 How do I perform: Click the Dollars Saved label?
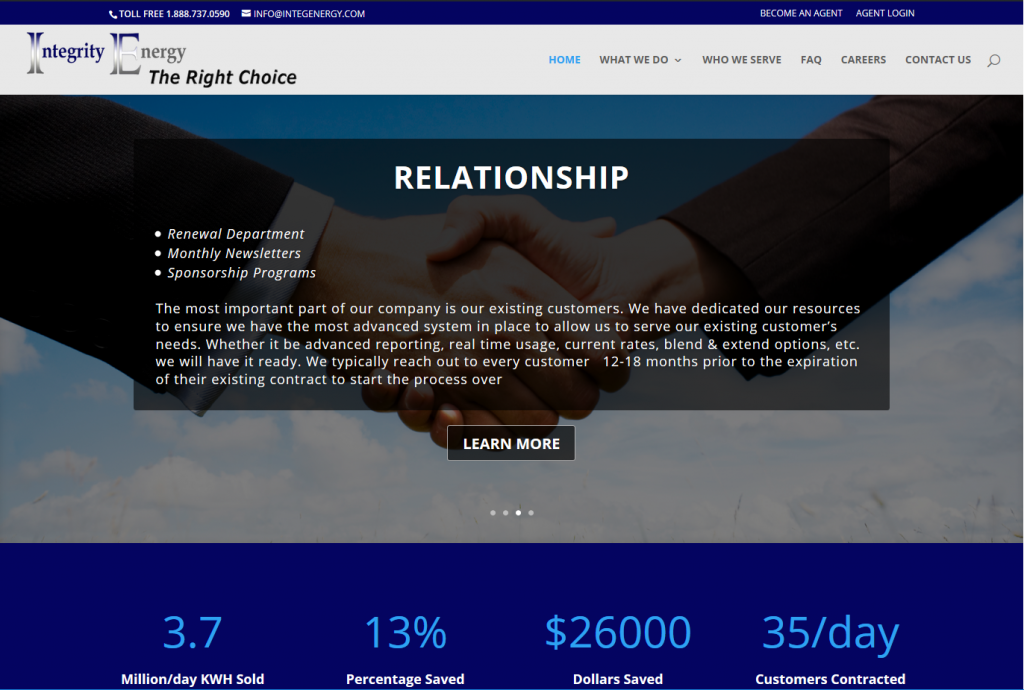tap(618, 679)
